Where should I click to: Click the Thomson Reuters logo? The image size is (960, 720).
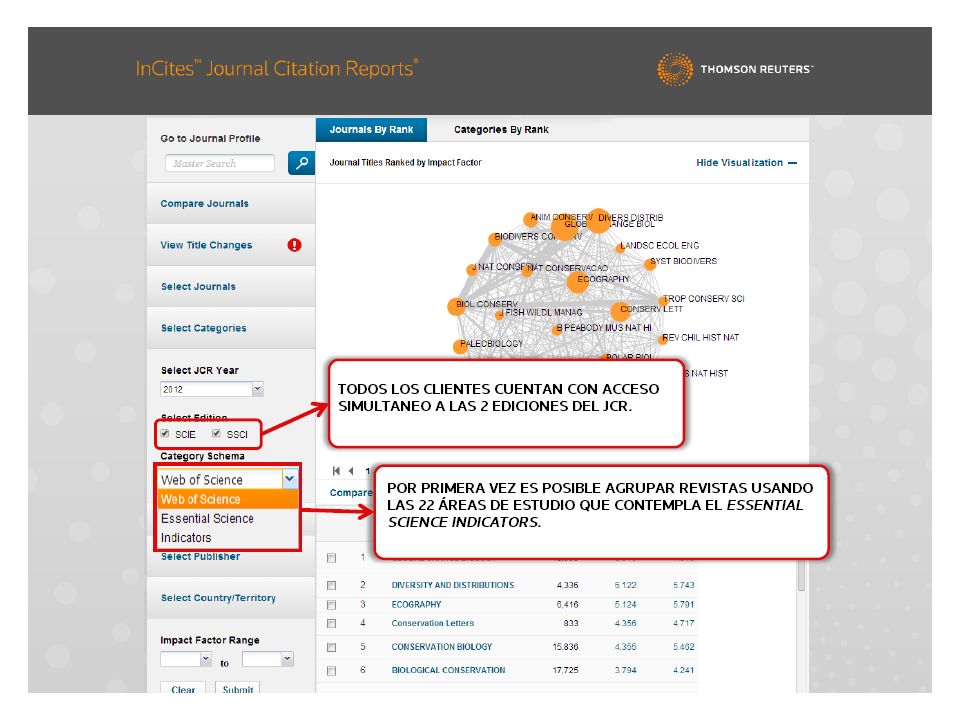(735, 69)
